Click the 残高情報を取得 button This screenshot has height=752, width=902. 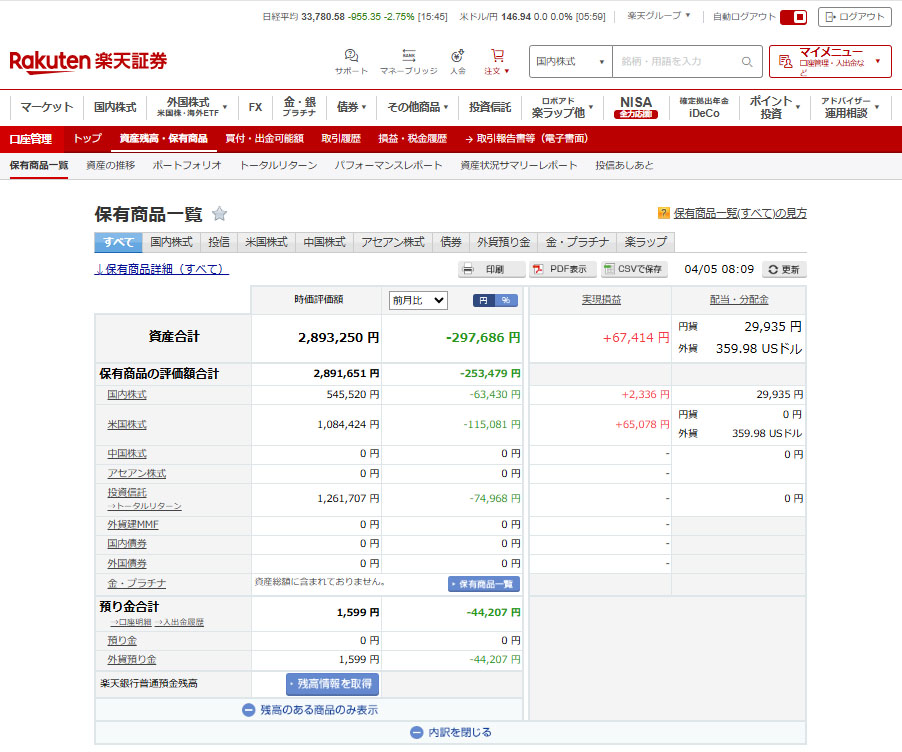(x=332, y=684)
